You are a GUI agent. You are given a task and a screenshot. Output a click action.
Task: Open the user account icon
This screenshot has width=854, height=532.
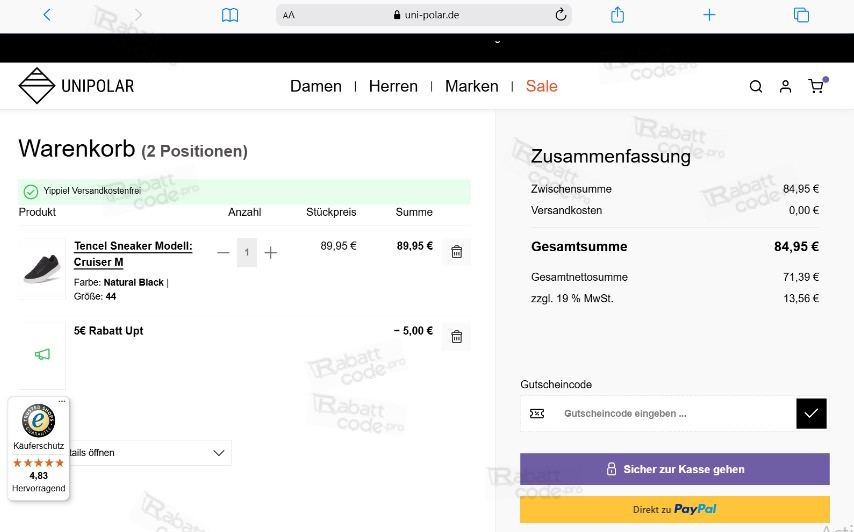[785, 86]
